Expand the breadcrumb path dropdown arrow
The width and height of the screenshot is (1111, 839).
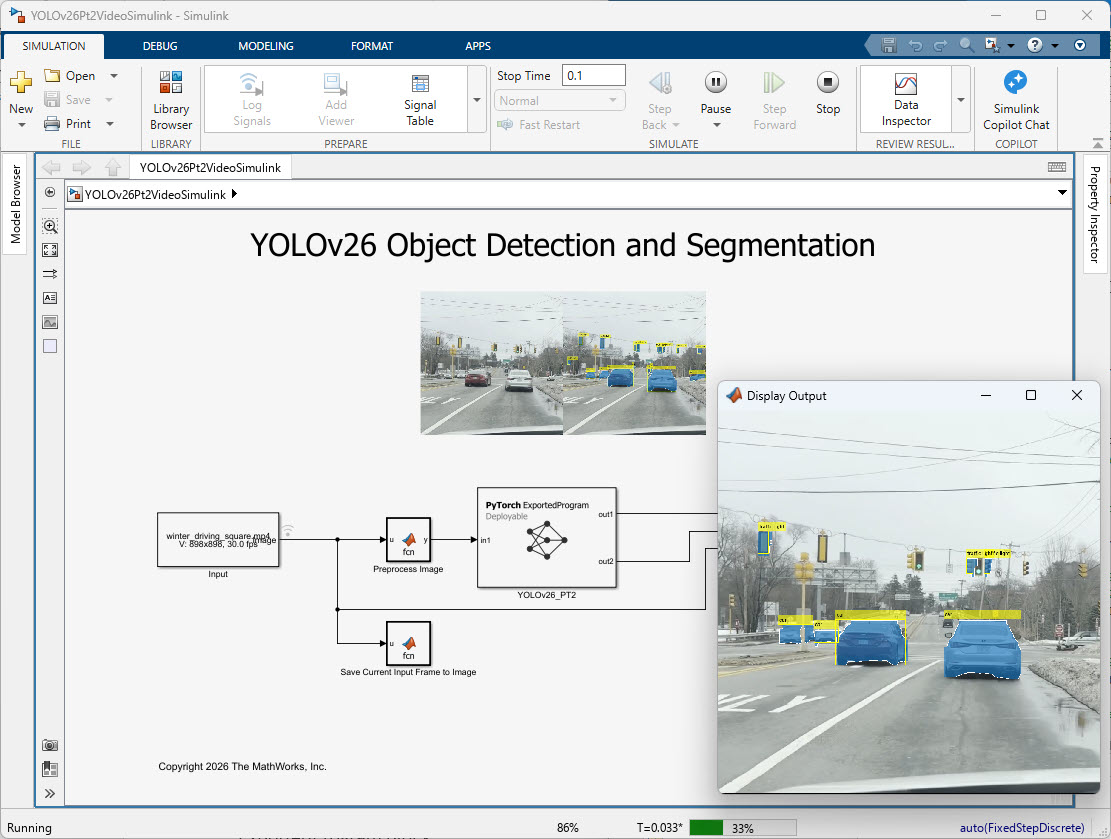click(1062, 193)
